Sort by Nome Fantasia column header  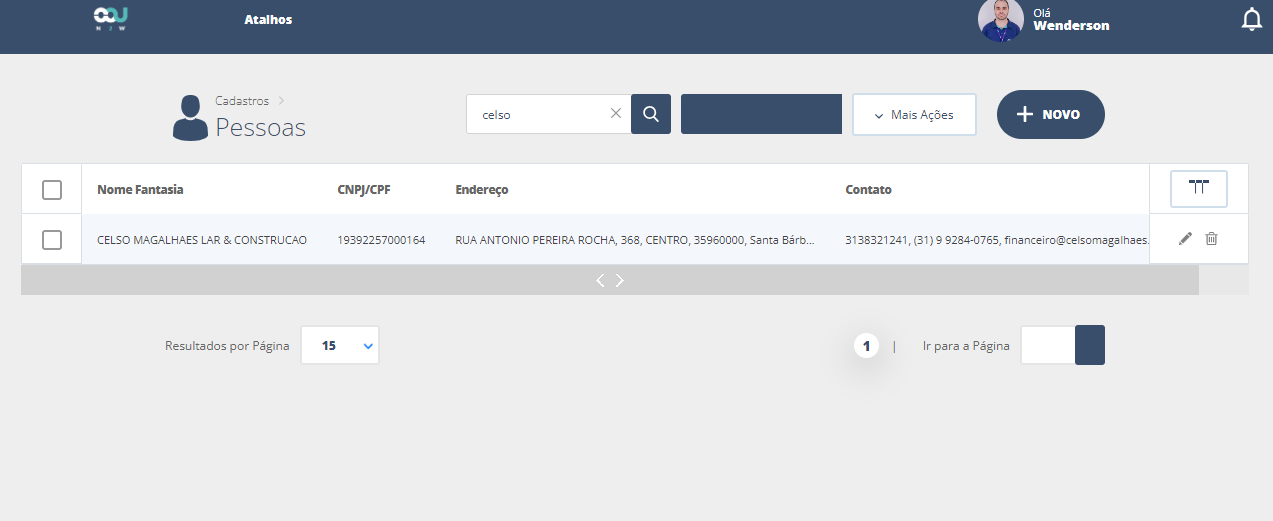pyautogui.click(x=140, y=189)
